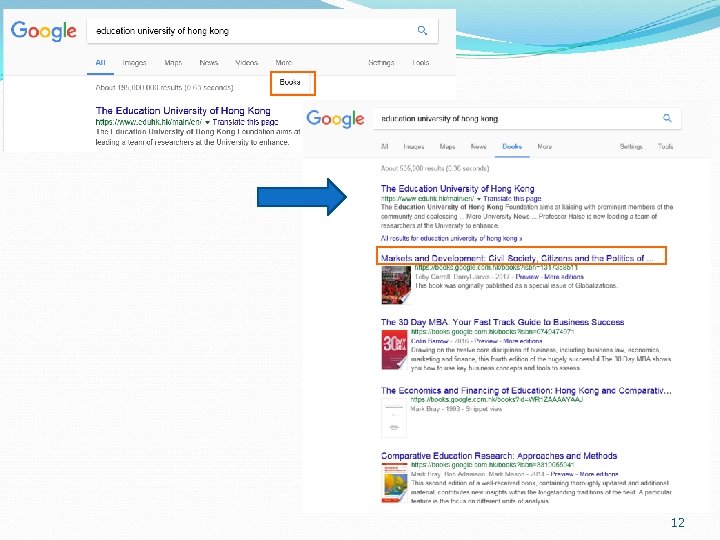Click books.google URL under Economics and Financing
The image size is (720, 540).
pyautogui.click(x=497, y=399)
